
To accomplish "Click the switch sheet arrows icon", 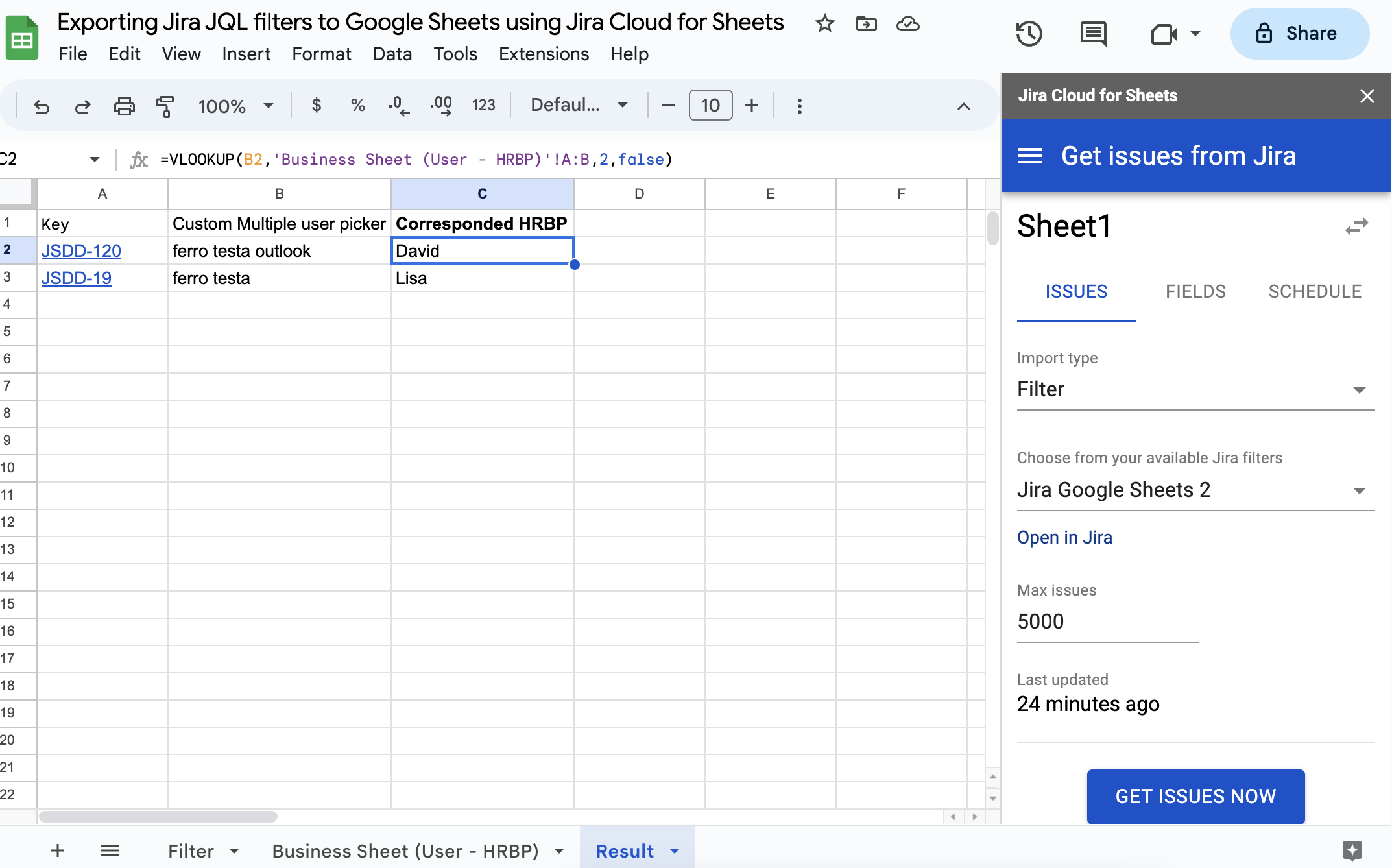I will 1356,226.
